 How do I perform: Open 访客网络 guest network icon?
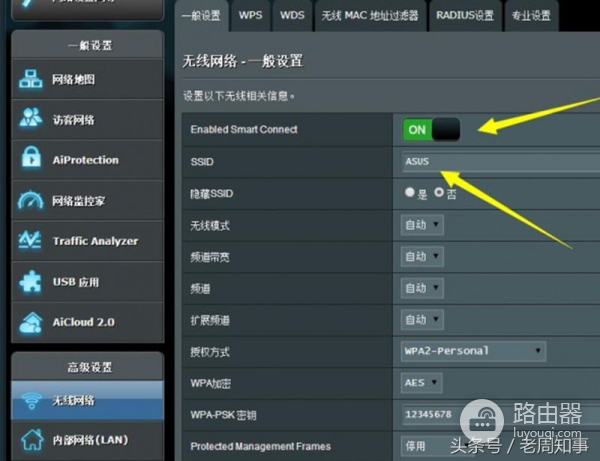click(x=31, y=120)
